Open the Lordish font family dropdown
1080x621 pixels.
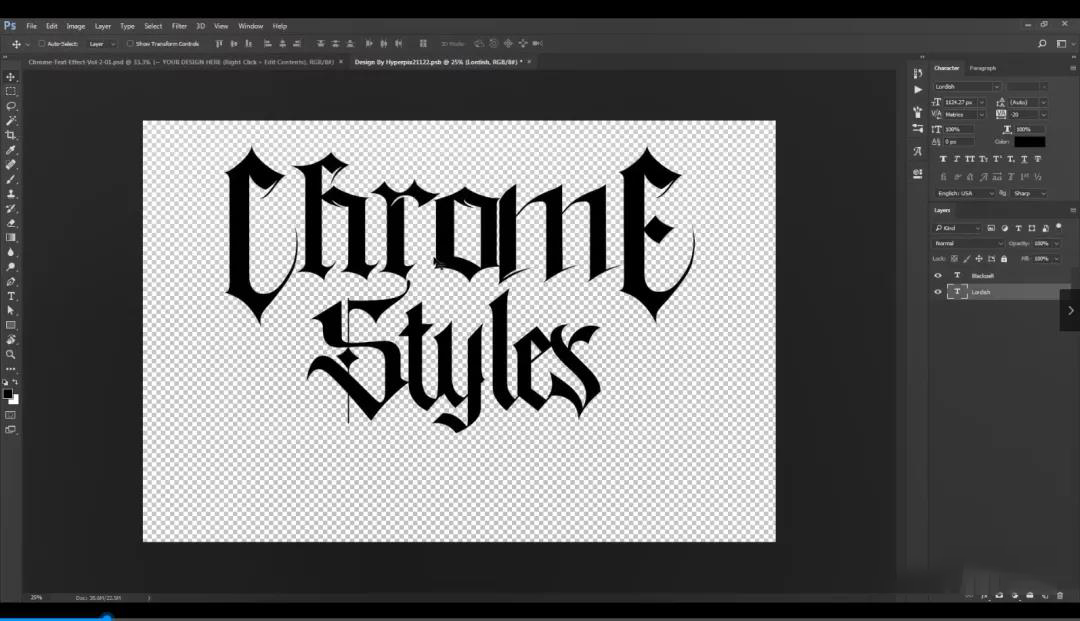pos(967,87)
